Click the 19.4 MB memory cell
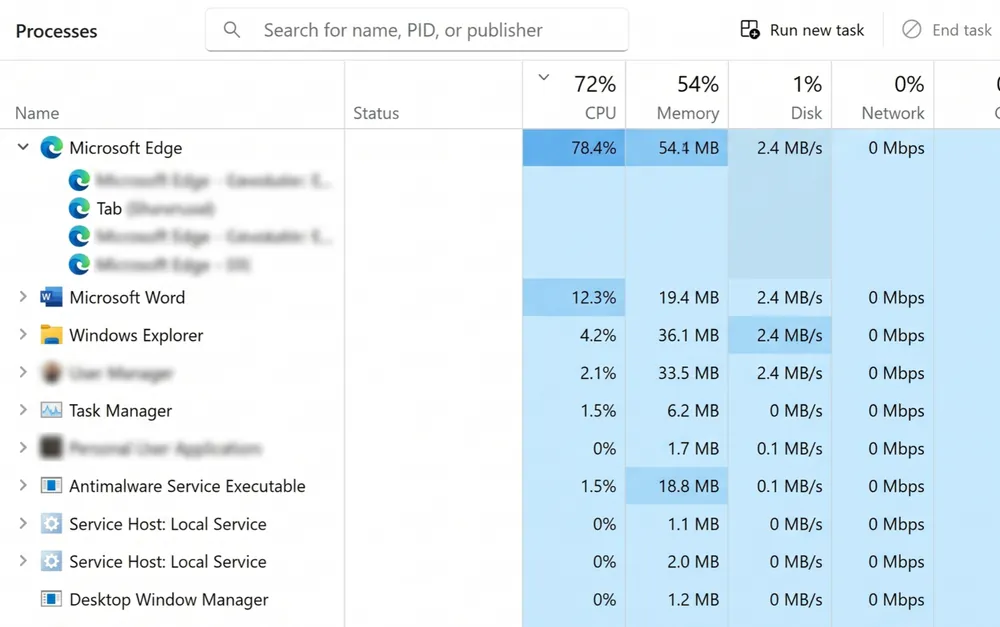1000x627 pixels. (x=677, y=297)
